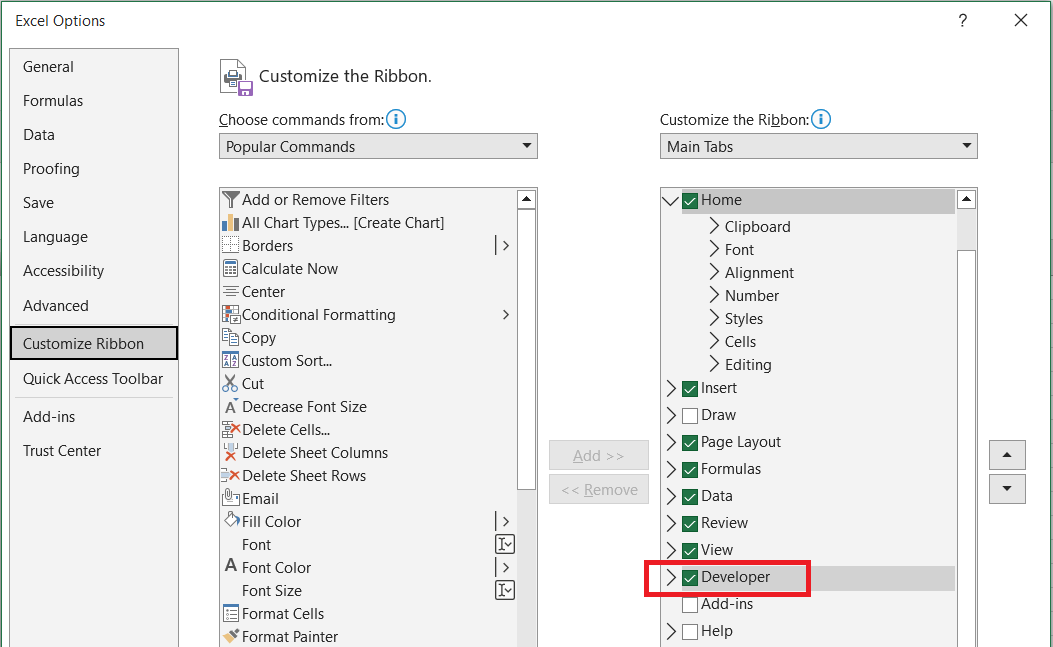Image resolution: width=1053 pixels, height=647 pixels.
Task: Click the info icon beside Choose commands from
Action: (396, 120)
